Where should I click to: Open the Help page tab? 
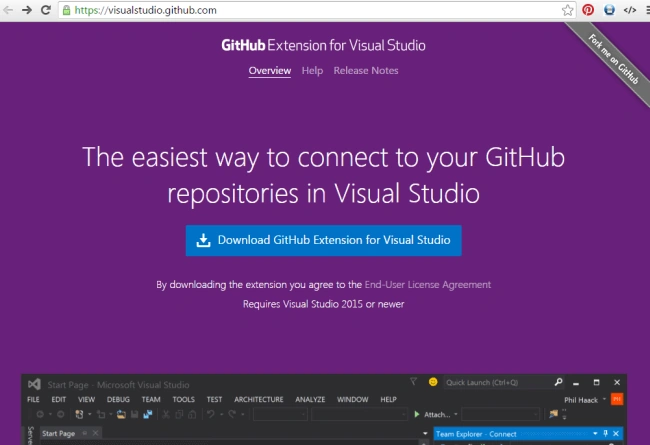coord(312,71)
